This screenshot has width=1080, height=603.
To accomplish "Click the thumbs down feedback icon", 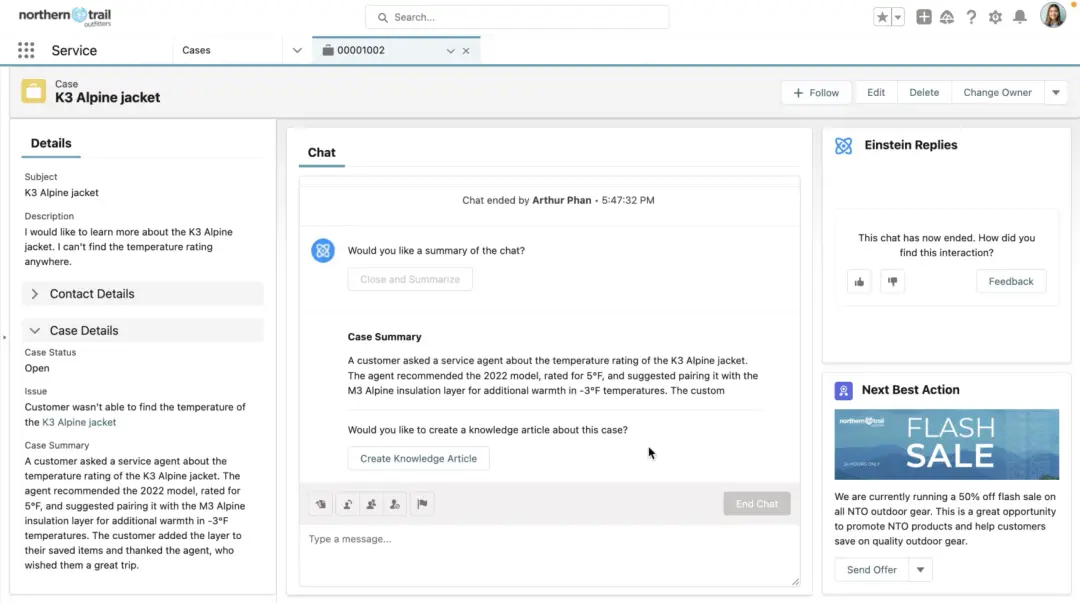I will 893,282.
